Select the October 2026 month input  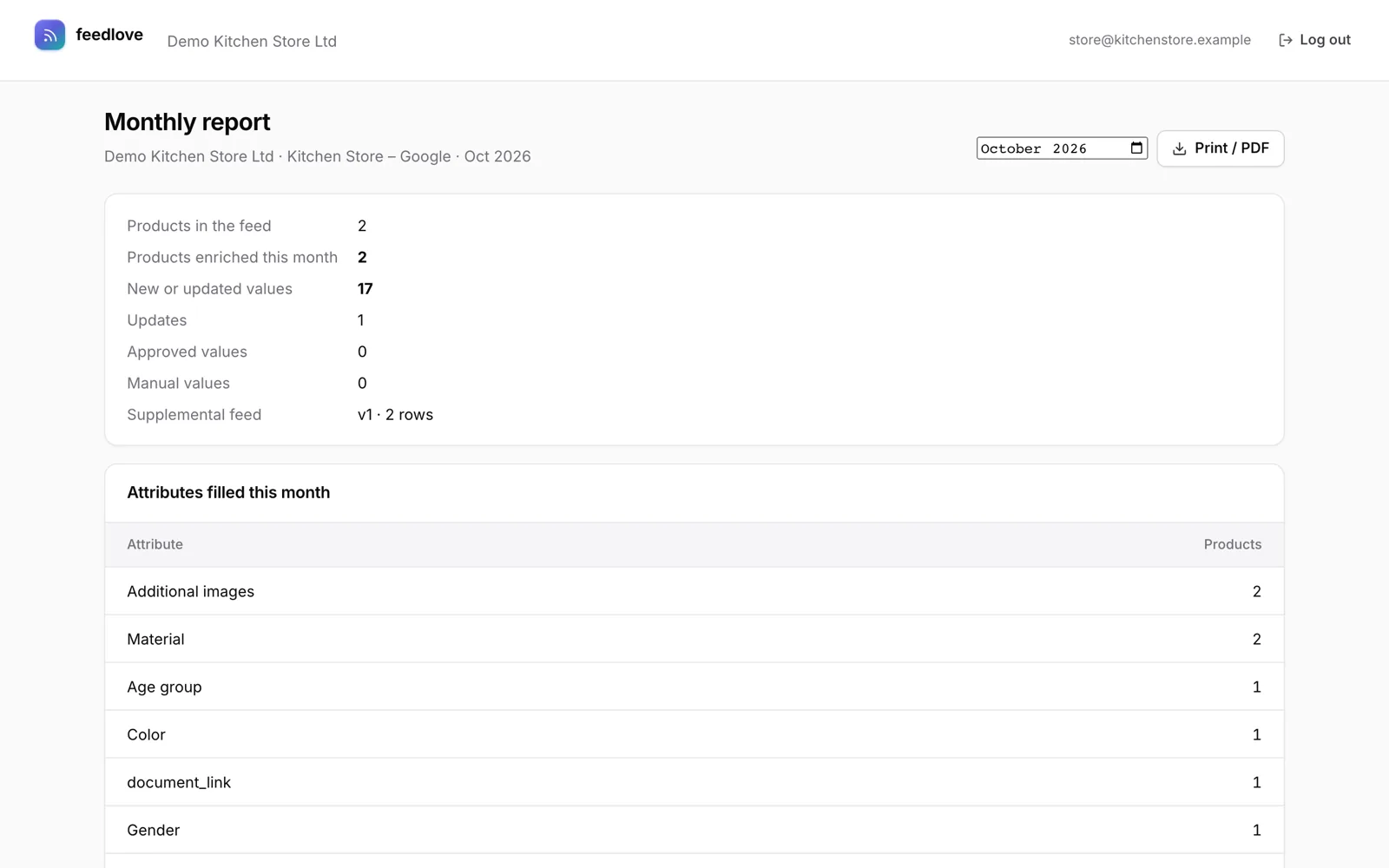[1062, 148]
